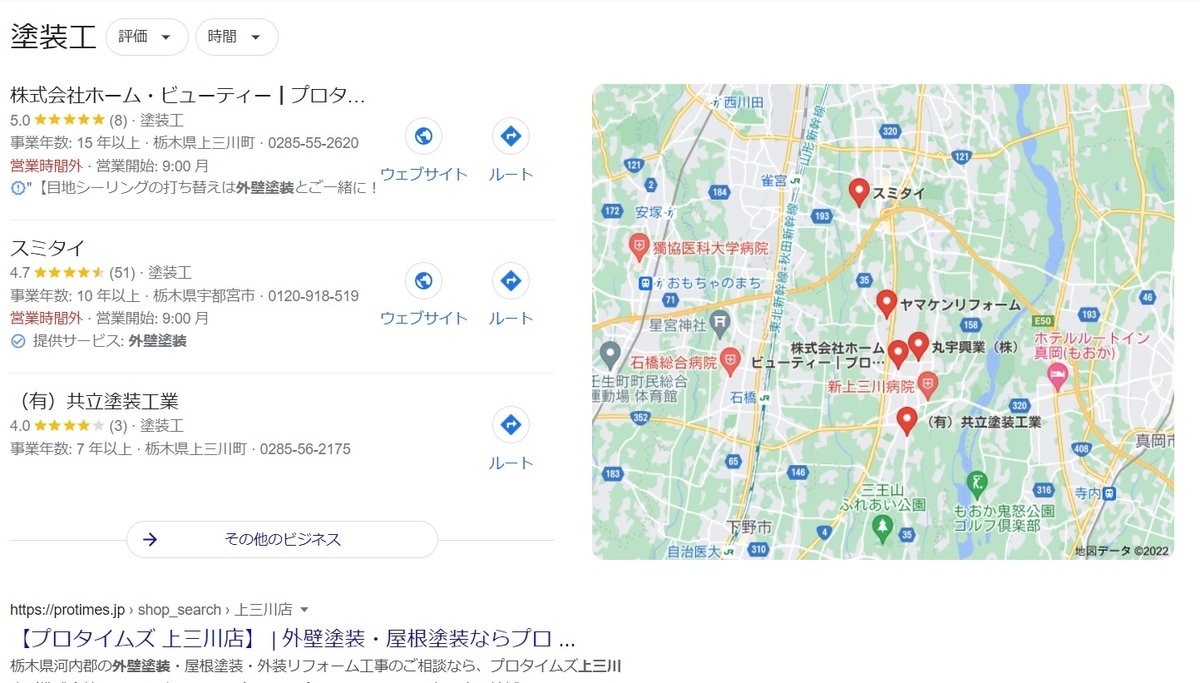1200x683 pixels.
Task: Open the 時間 hours filter dropdown
Action: 236,37
